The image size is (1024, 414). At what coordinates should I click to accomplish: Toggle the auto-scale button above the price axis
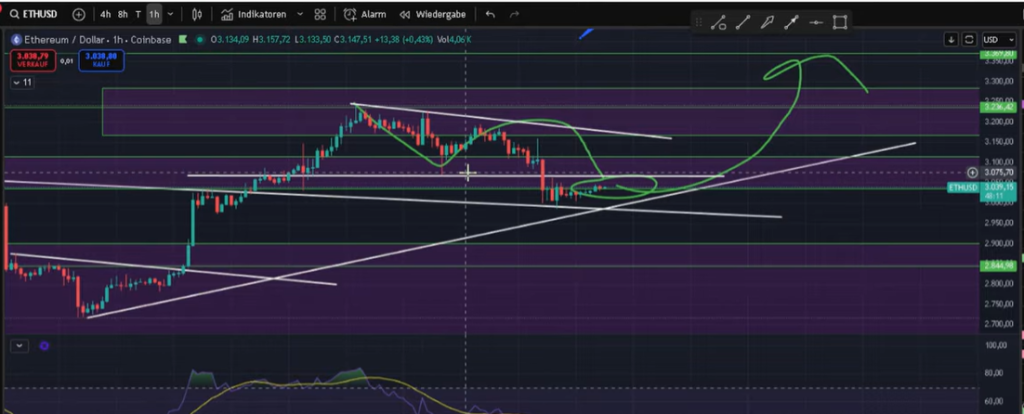(968, 39)
